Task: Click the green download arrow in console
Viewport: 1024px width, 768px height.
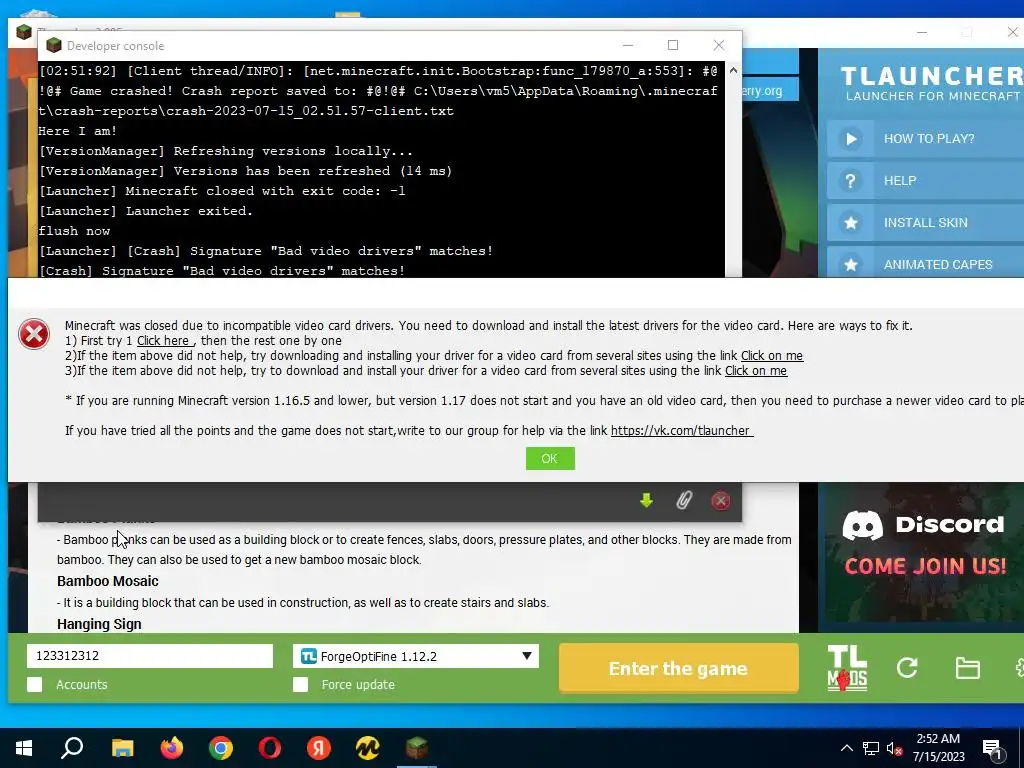Action: point(646,501)
